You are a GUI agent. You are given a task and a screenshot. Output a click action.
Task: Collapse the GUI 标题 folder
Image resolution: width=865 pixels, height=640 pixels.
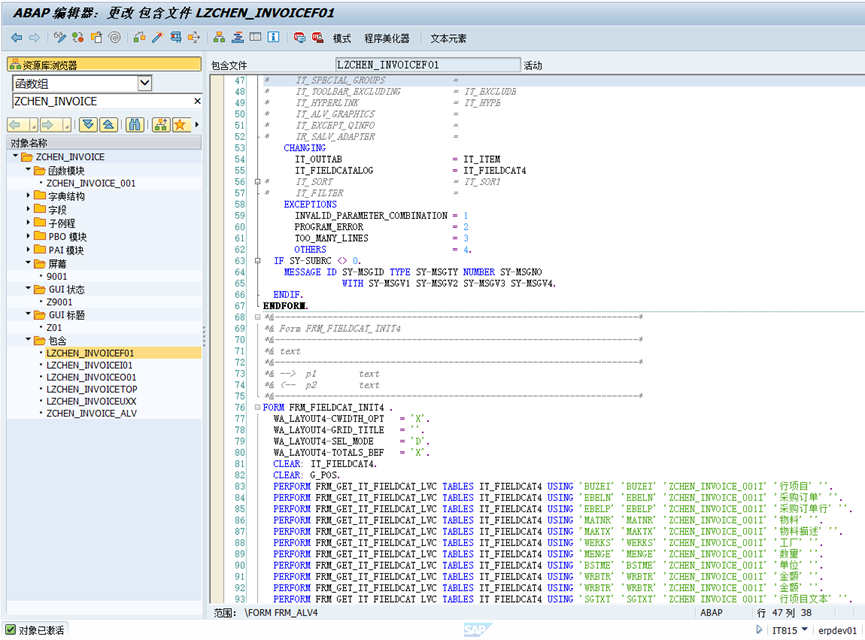pos(28,313)
